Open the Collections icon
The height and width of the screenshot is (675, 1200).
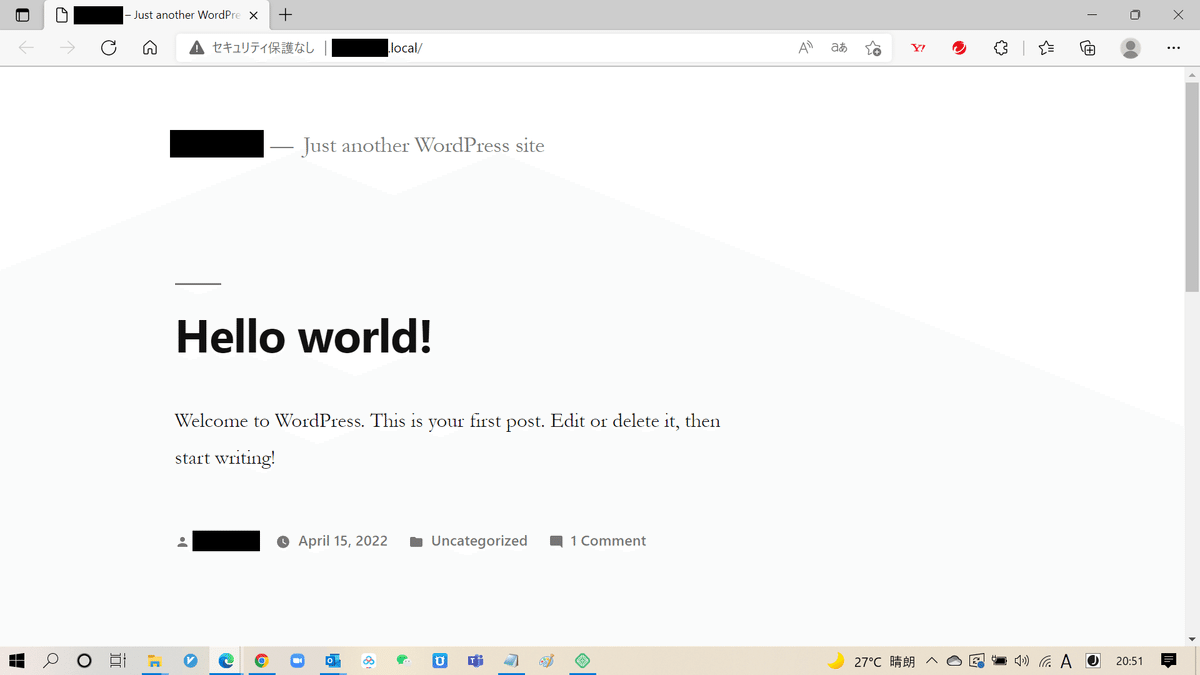[x=1088, y=47]
